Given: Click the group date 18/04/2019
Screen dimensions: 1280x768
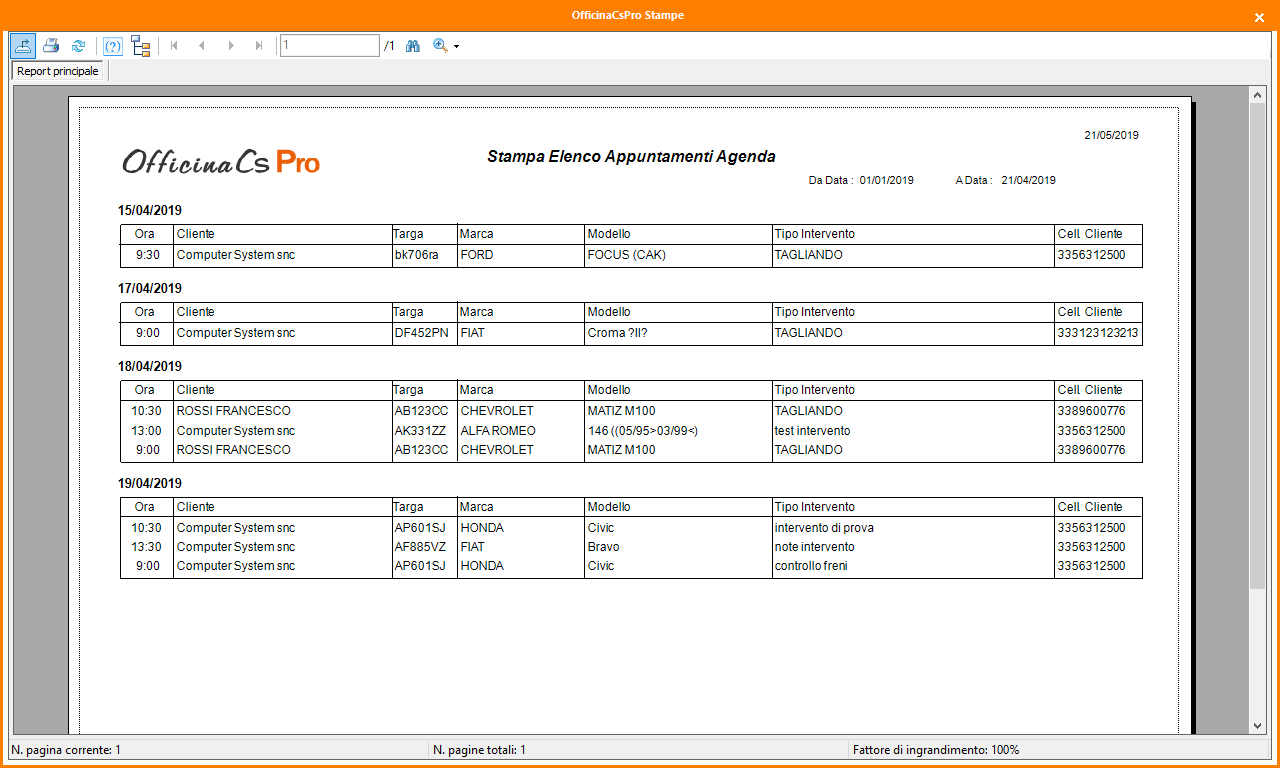Looking at the screenshot, I should coord(150,366).
